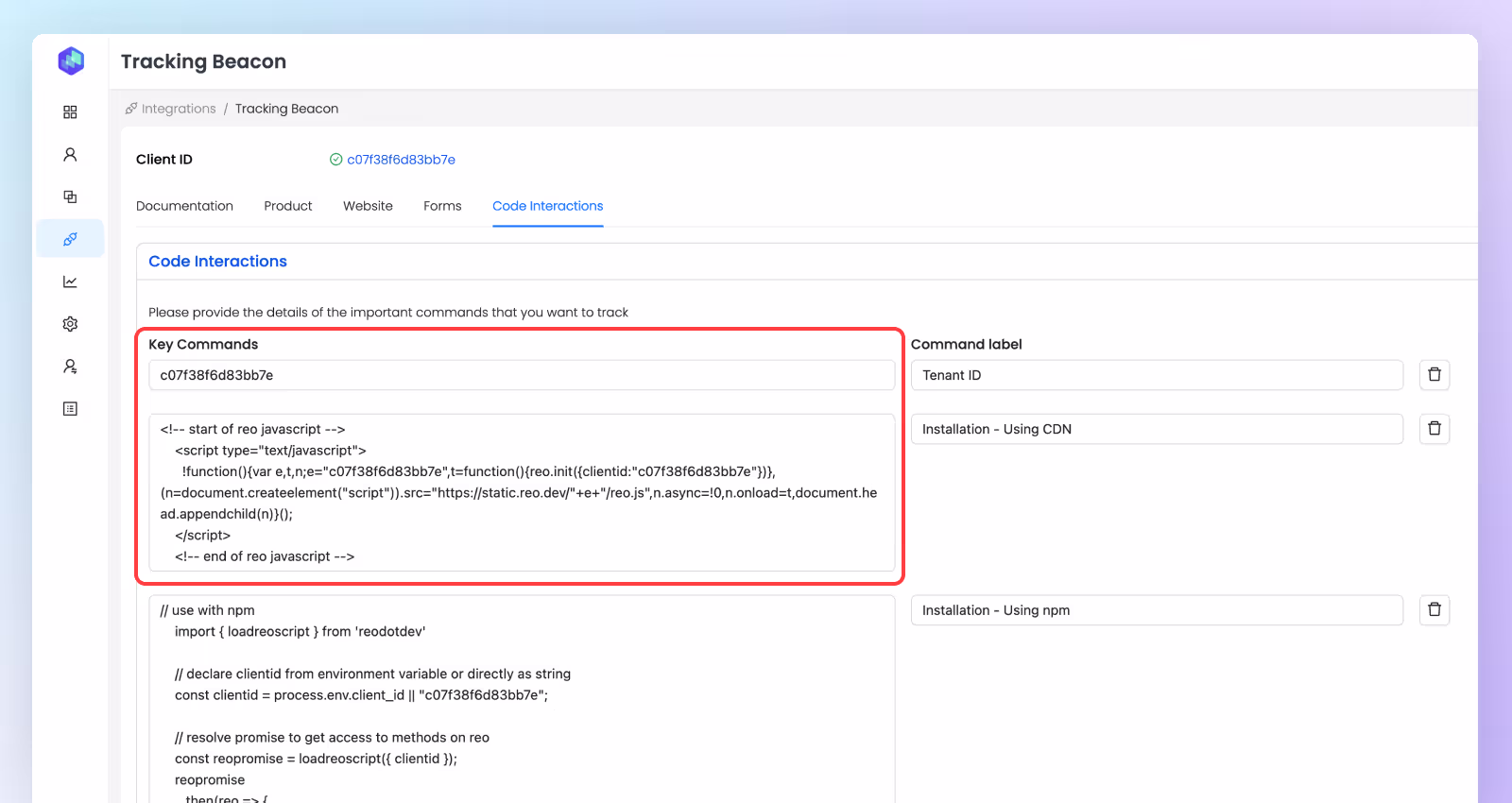This screenshot has height=803, width=1512.
Task: Switch to the Website tab
Action: (368, 206)
